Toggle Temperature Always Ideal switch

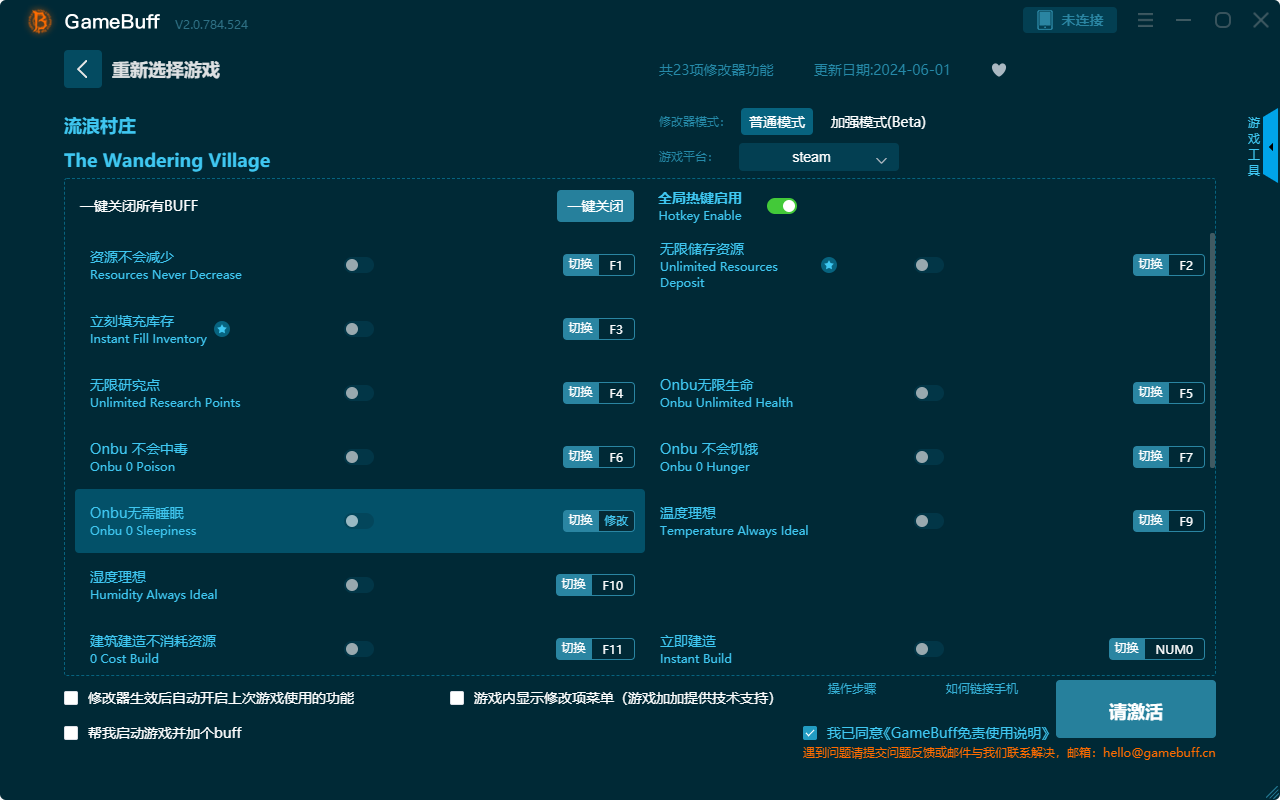pyautogui.click(x=929, y=521)
